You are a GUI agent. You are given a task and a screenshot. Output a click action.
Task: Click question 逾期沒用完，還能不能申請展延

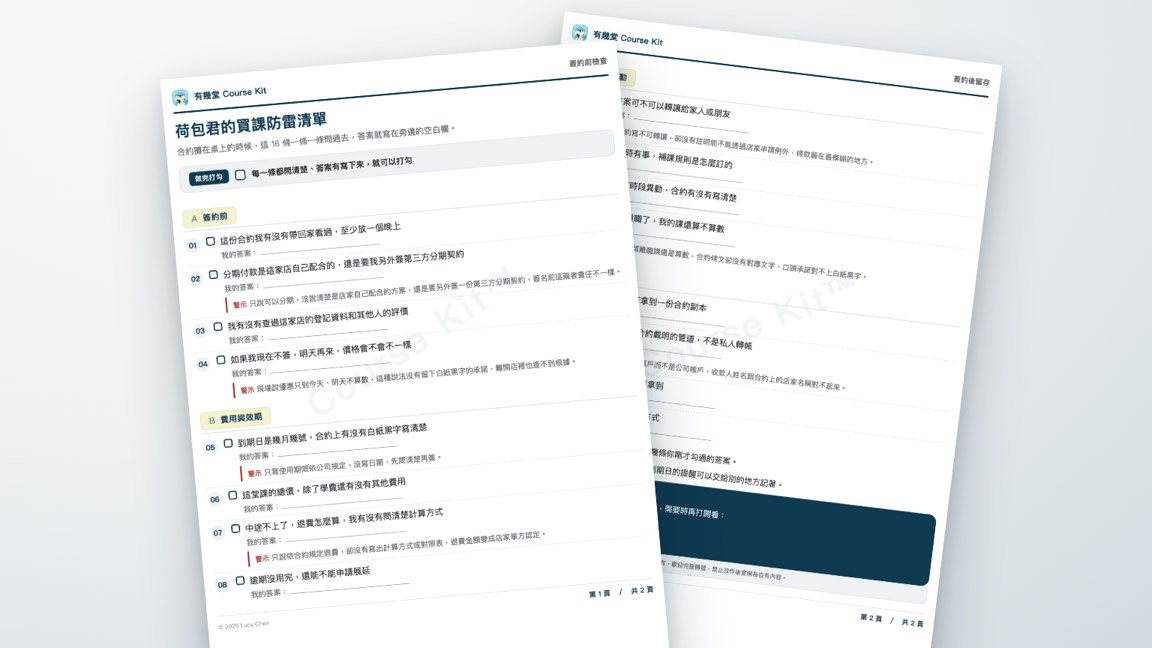click(x=309, y=575)
